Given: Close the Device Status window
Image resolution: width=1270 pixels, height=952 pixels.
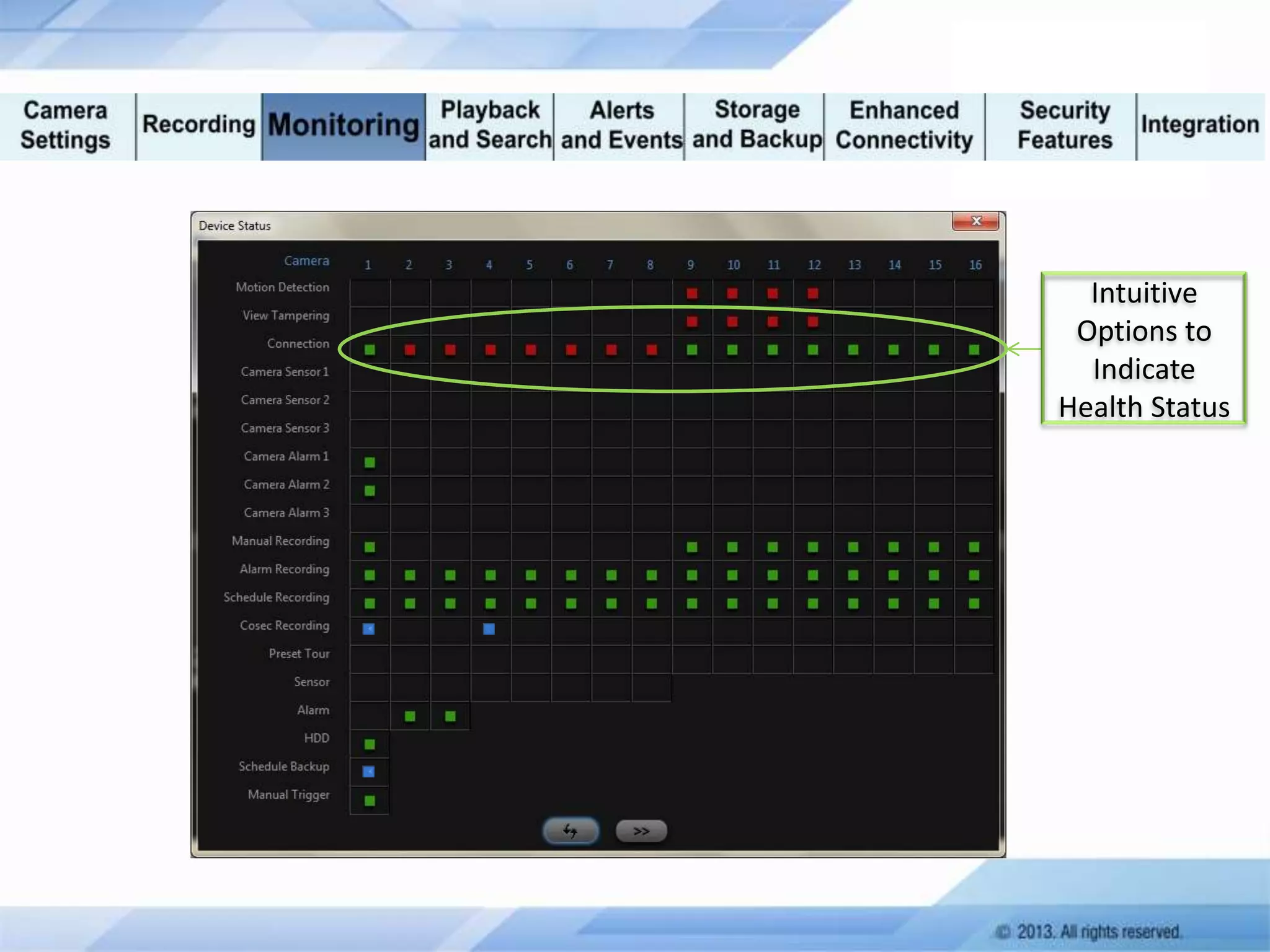Looking at the screenshot, I should 975,221.
